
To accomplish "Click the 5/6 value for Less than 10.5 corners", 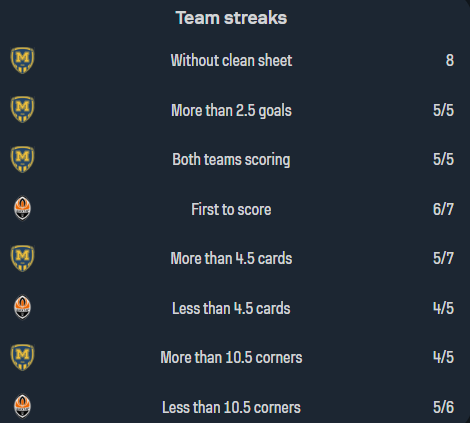I will pos(443,407).
